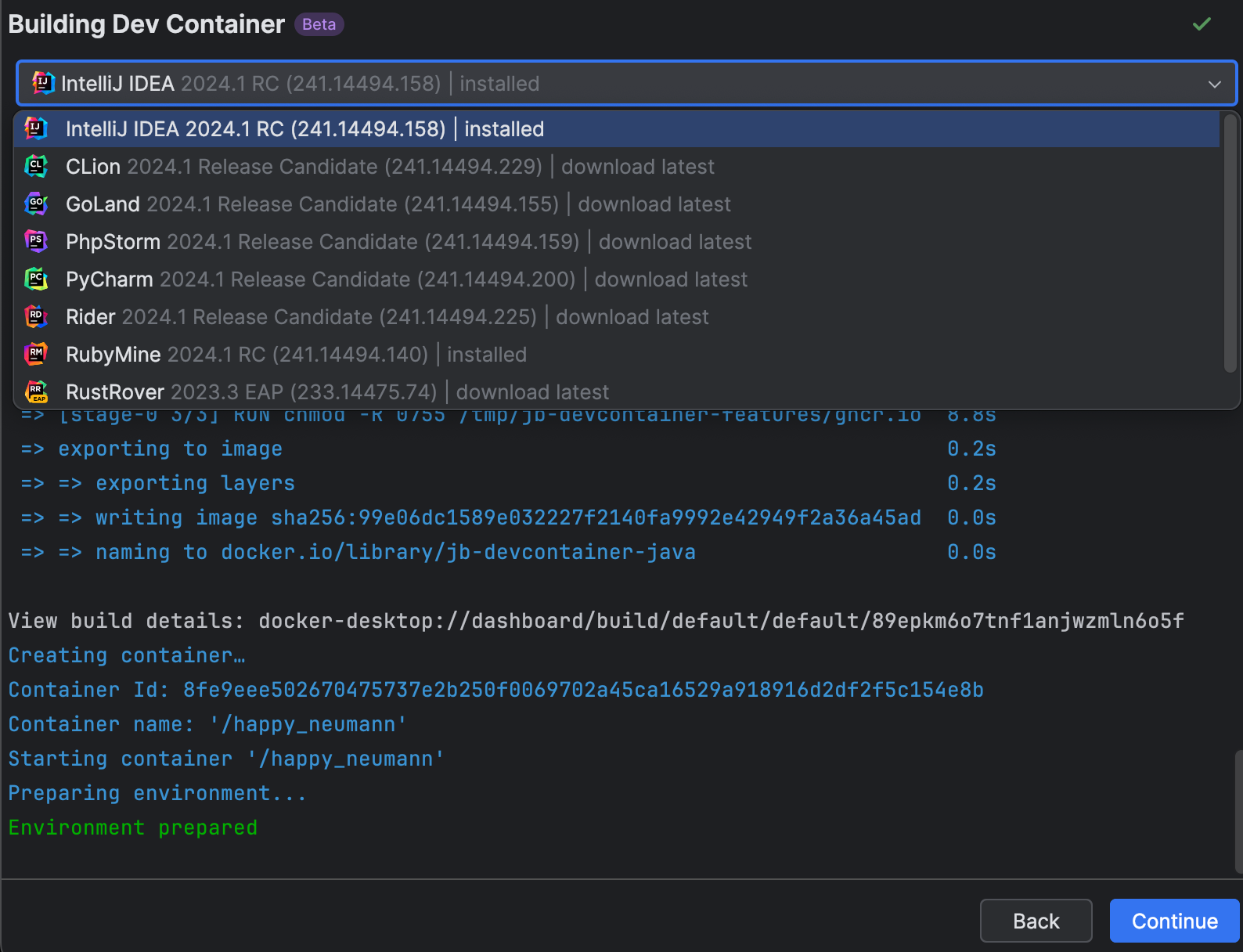Click the build log vertical scrollbar

click(1238, 812)
